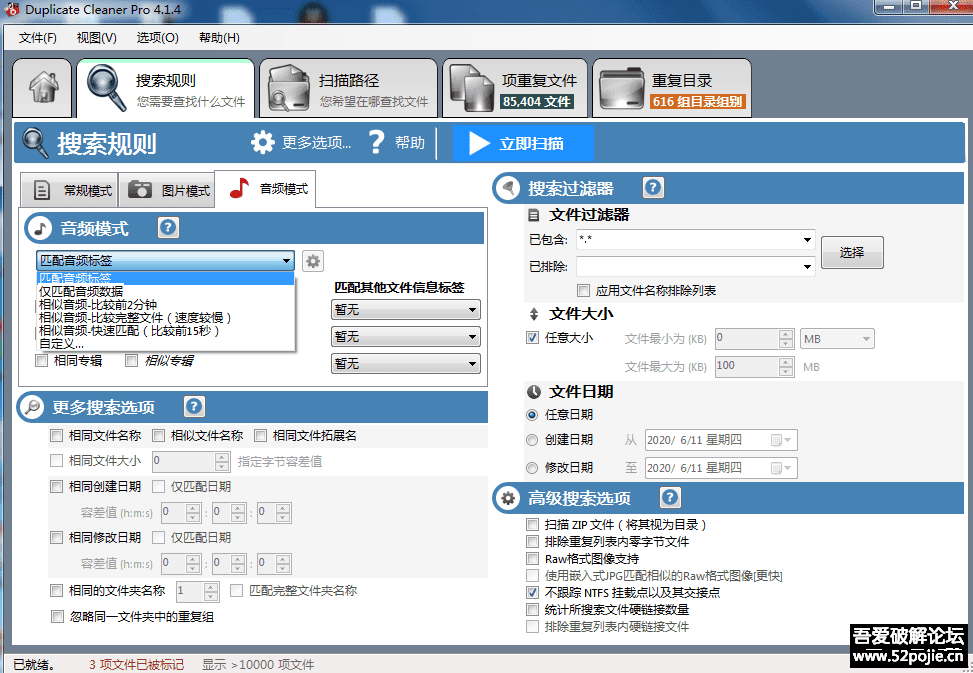
Task: Uncheck 不跟踪 NTFS 挂载点 option
Action: point(533,591)
